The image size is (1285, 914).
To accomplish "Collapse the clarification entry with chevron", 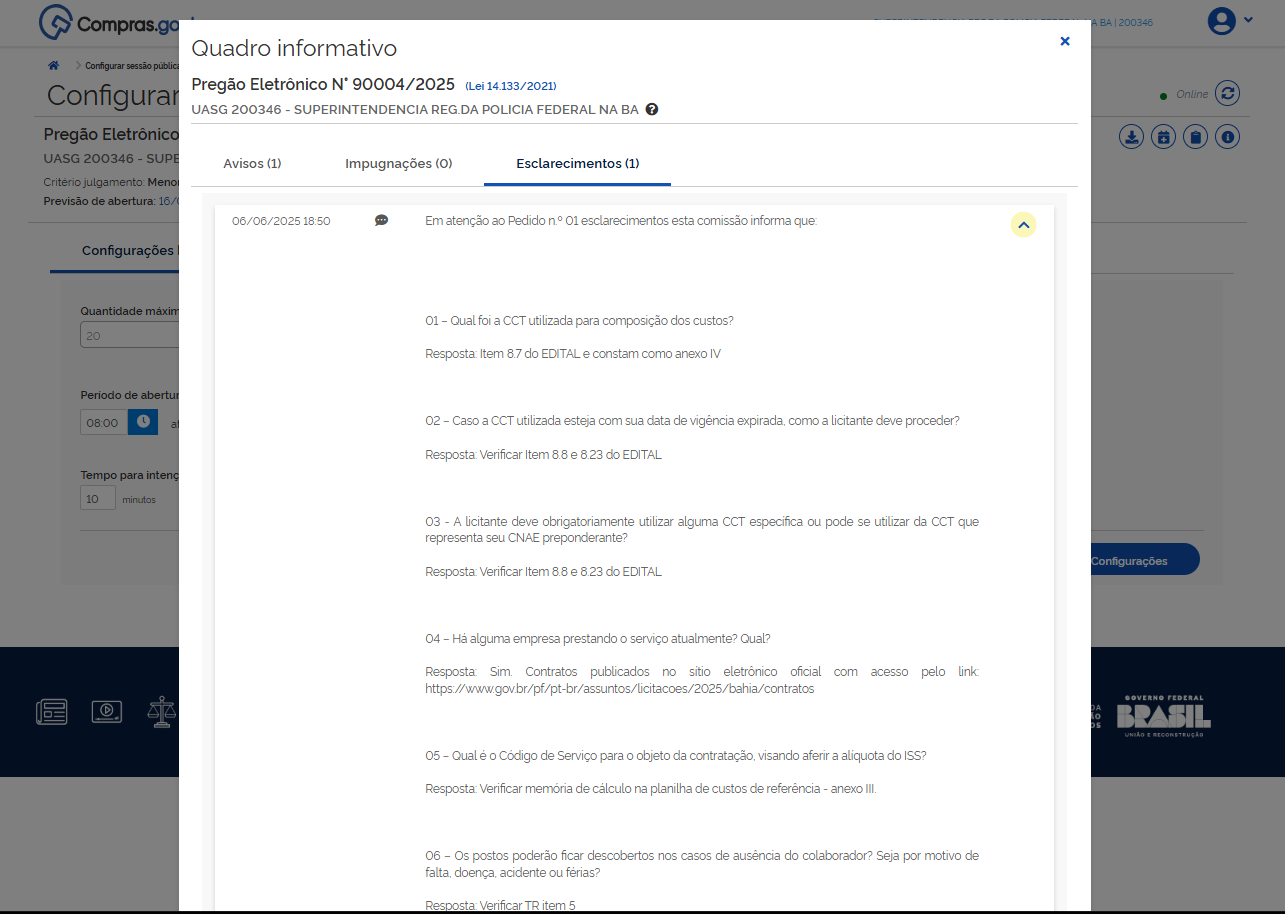I will [1023, 225].
